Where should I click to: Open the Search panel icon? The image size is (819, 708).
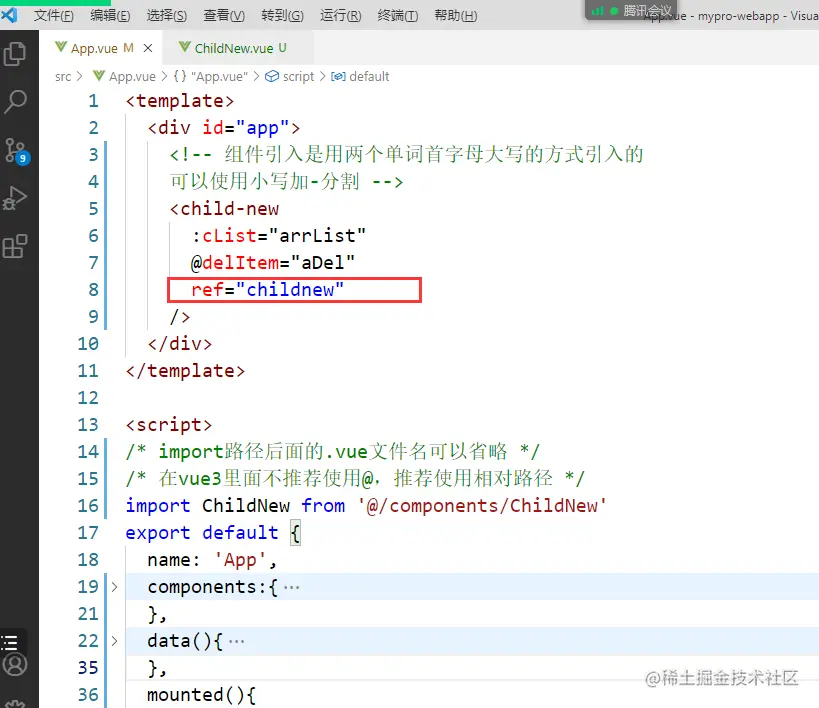pyautogui.click(x=16, y=102)
